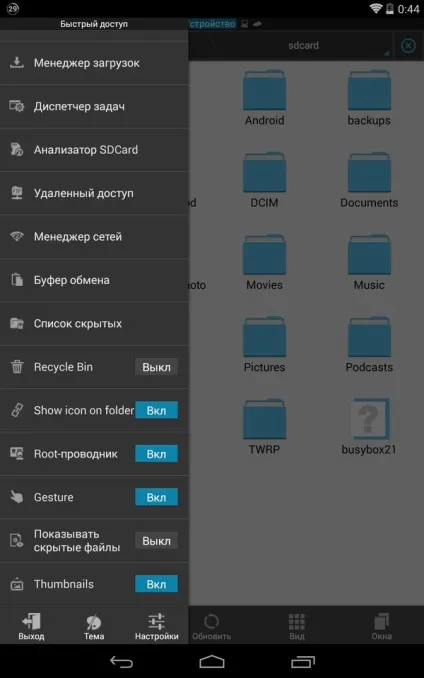Click the Gesture hand icon
Viewport: 424px width, 678px height.
point(17,497)
